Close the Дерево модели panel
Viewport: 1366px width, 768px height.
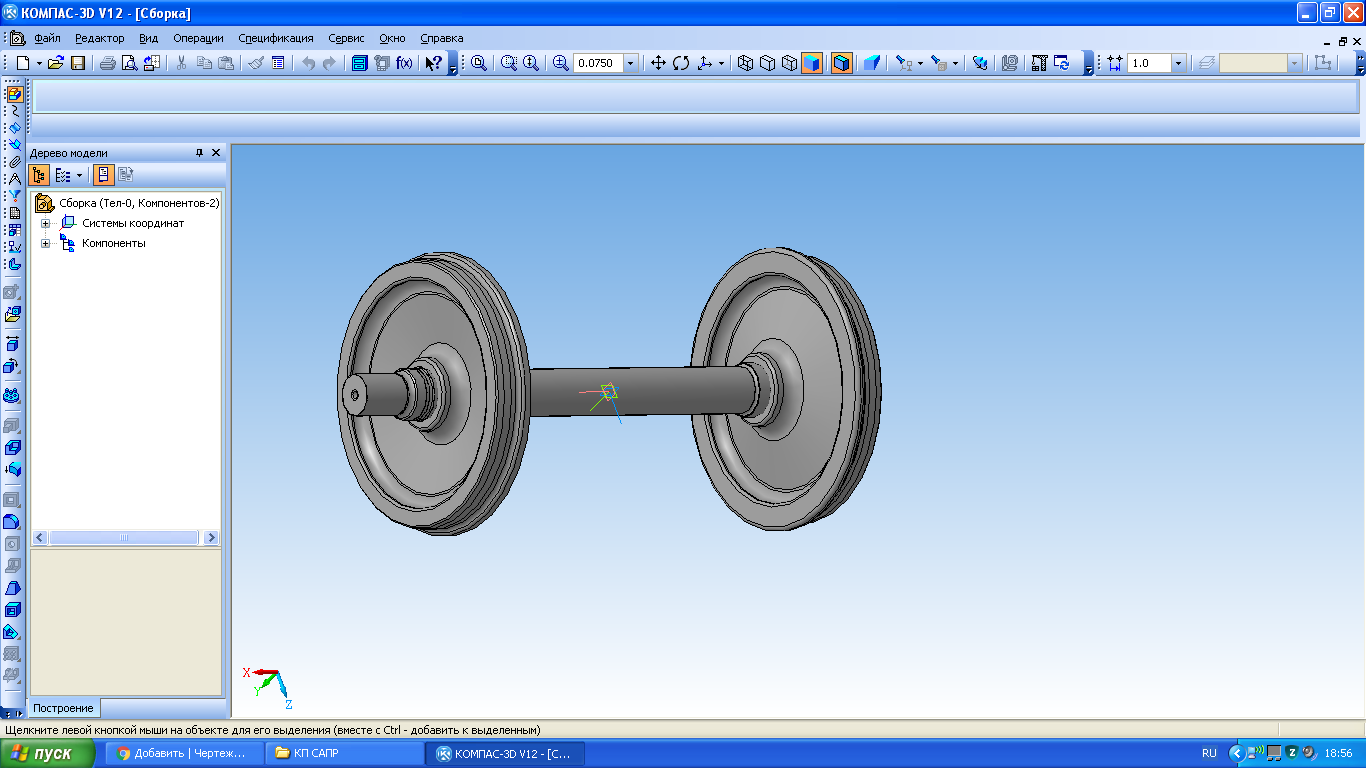216,153
